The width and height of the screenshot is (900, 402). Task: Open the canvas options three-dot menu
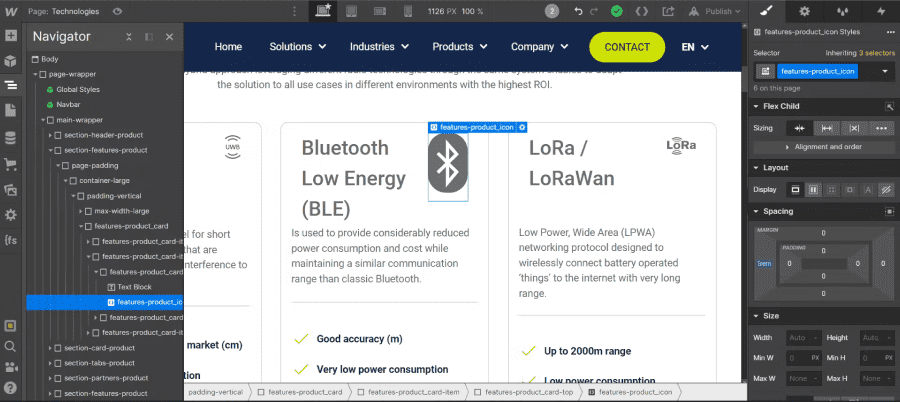[295, 11]
